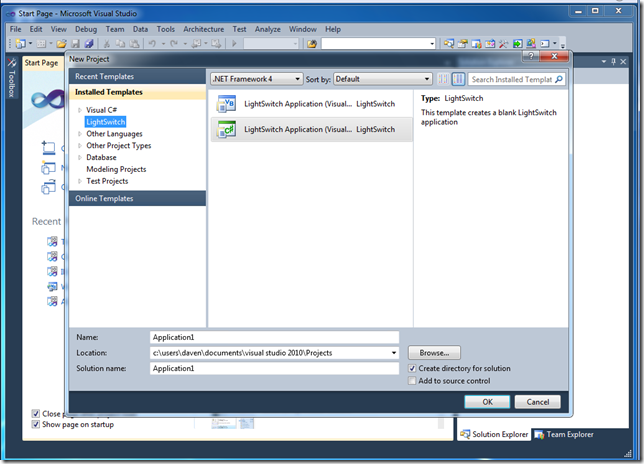Viewport: 644px width, 464px height.
Task: Expand the Database tree node
Action: pos(80,157)
